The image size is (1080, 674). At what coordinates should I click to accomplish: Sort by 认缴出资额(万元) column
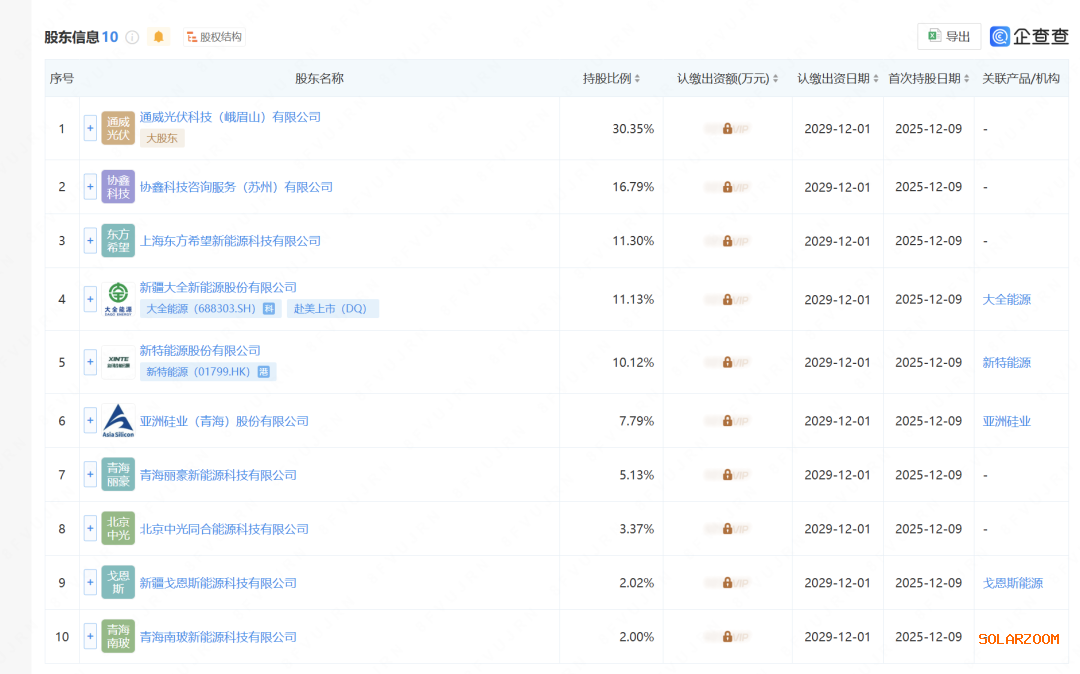(x=727, y=78)
